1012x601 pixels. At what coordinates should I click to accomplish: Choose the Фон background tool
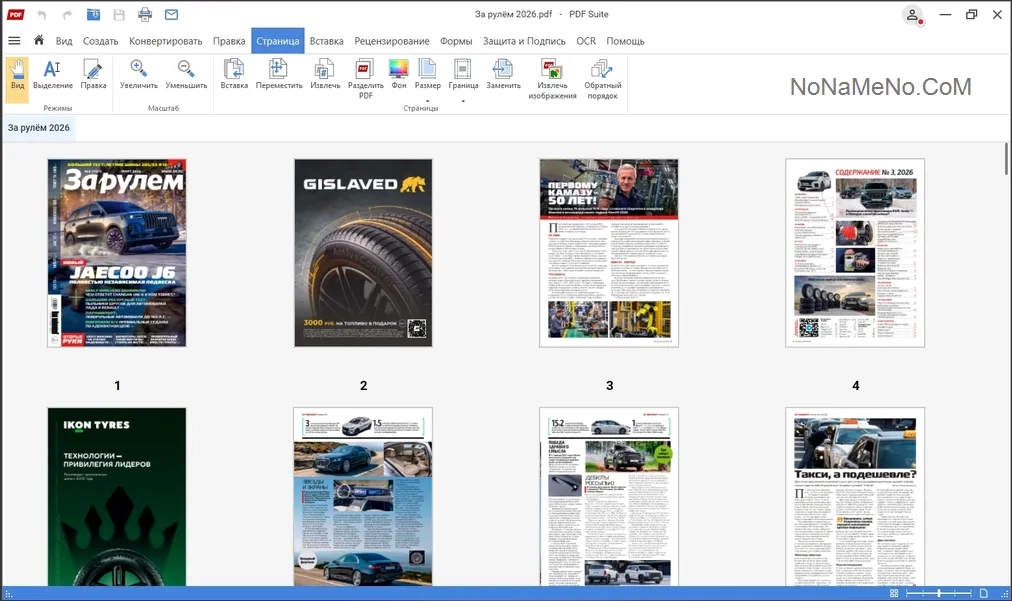[x=399, y=74]
